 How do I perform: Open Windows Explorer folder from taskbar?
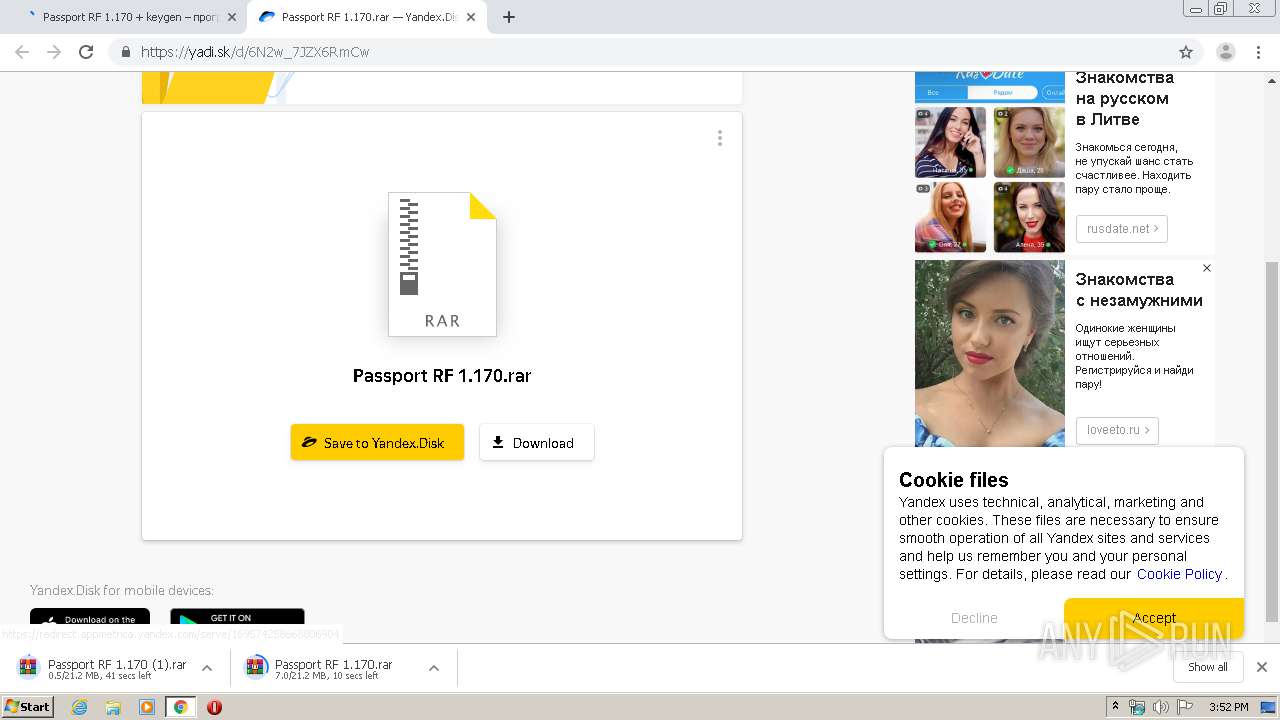[x=113, y=707]
